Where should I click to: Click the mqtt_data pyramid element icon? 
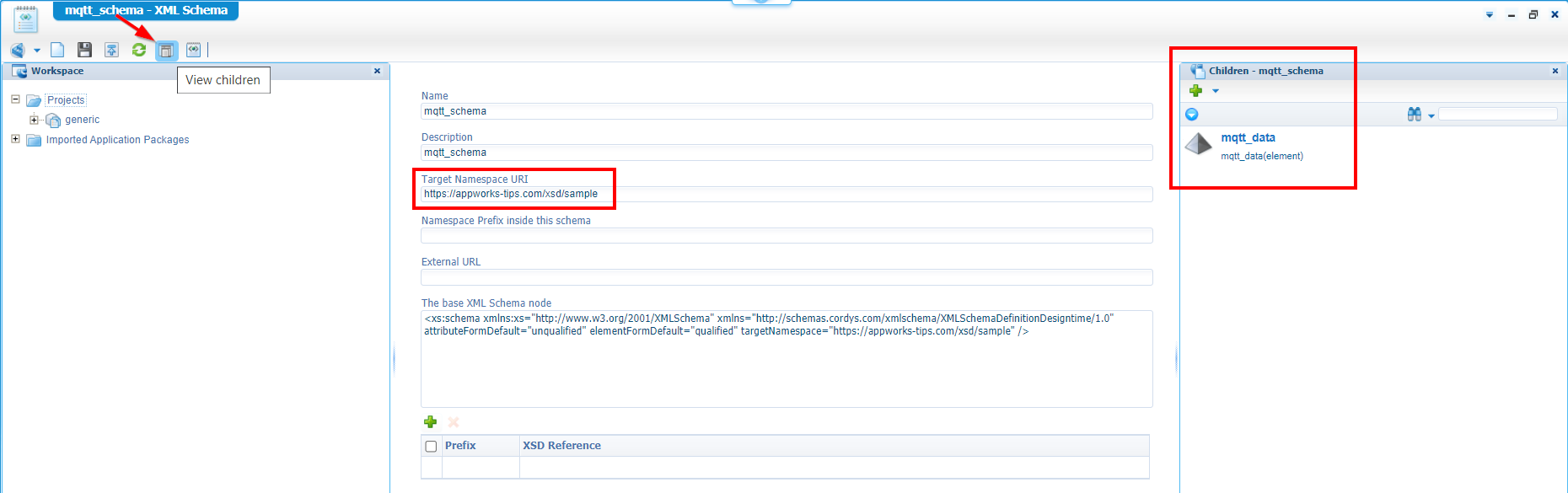pos(1199,144)
